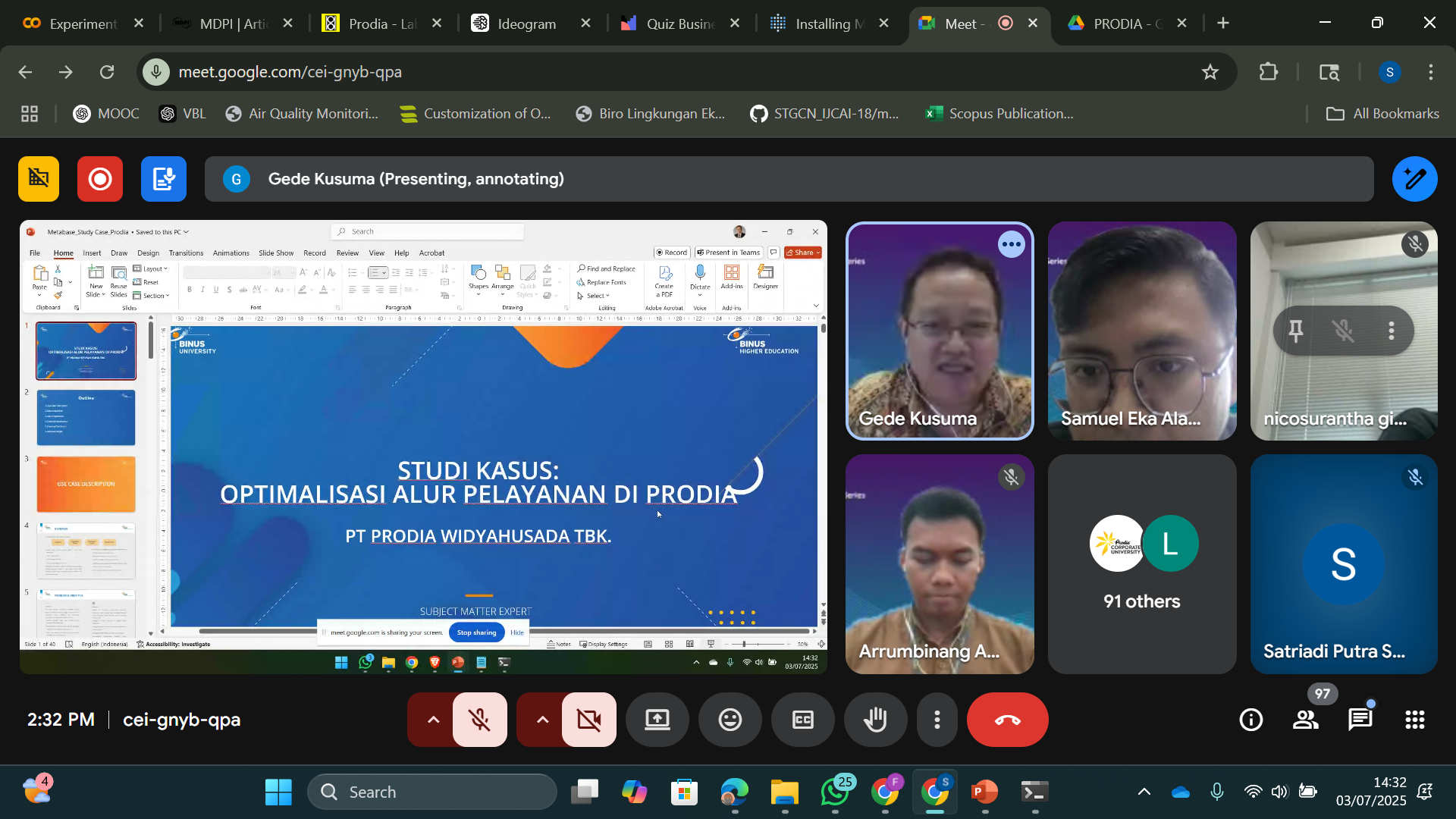This screenshot has width=1456, height=819.
Task: Click the blue annotation pen button
Action: pos(1414,179)
